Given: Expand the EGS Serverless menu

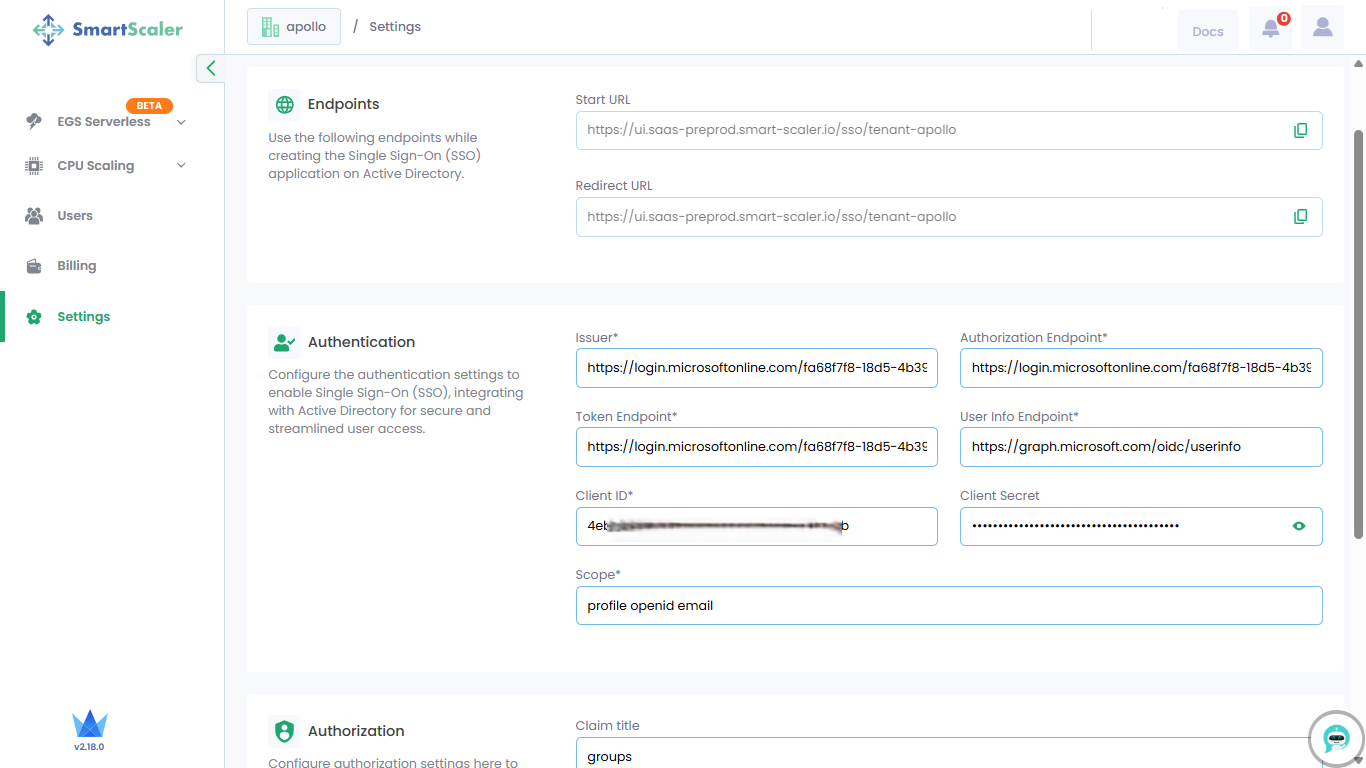Looking at the screenshot, I should coord(181,122).
